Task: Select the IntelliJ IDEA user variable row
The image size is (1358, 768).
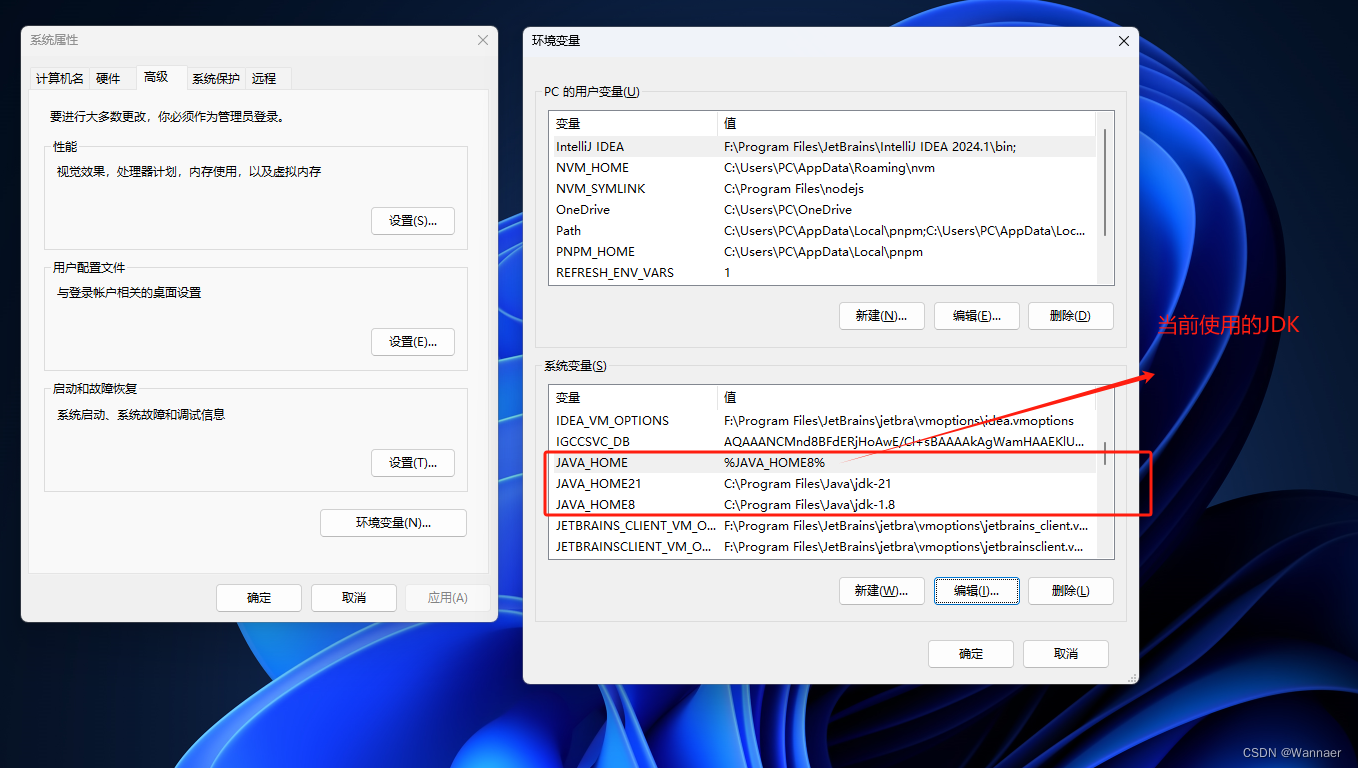Action: click(x=822, y=147)
